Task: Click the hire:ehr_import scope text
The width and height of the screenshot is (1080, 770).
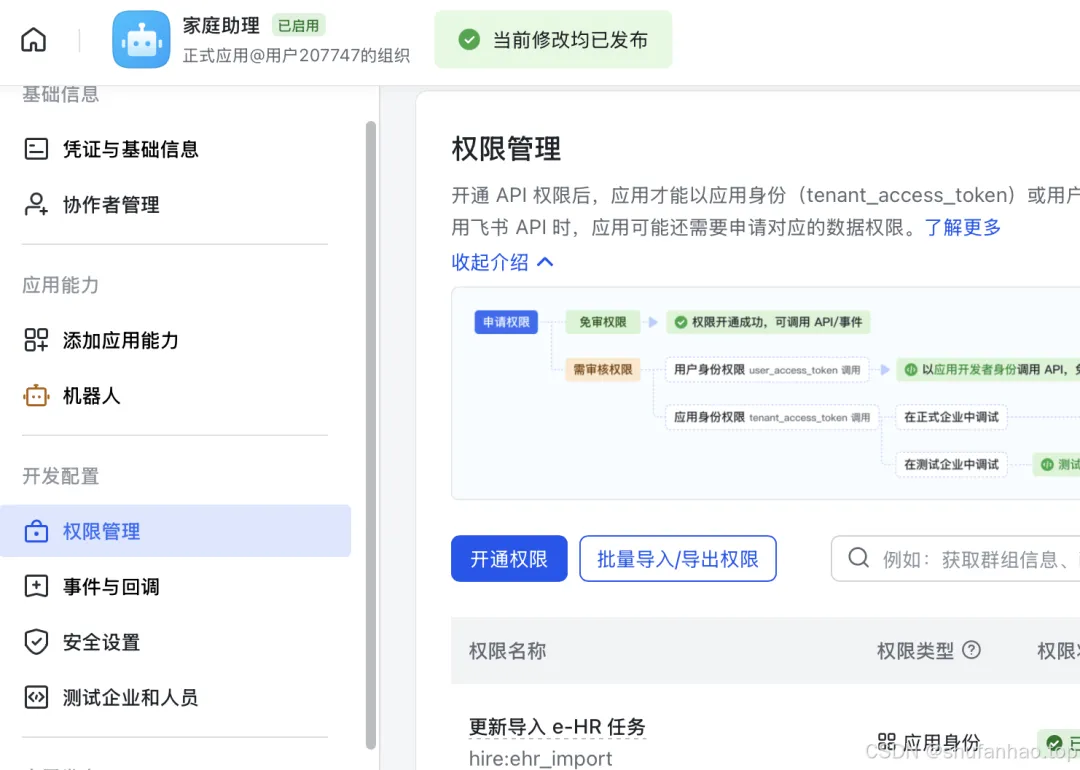Action: coord(540,758)
